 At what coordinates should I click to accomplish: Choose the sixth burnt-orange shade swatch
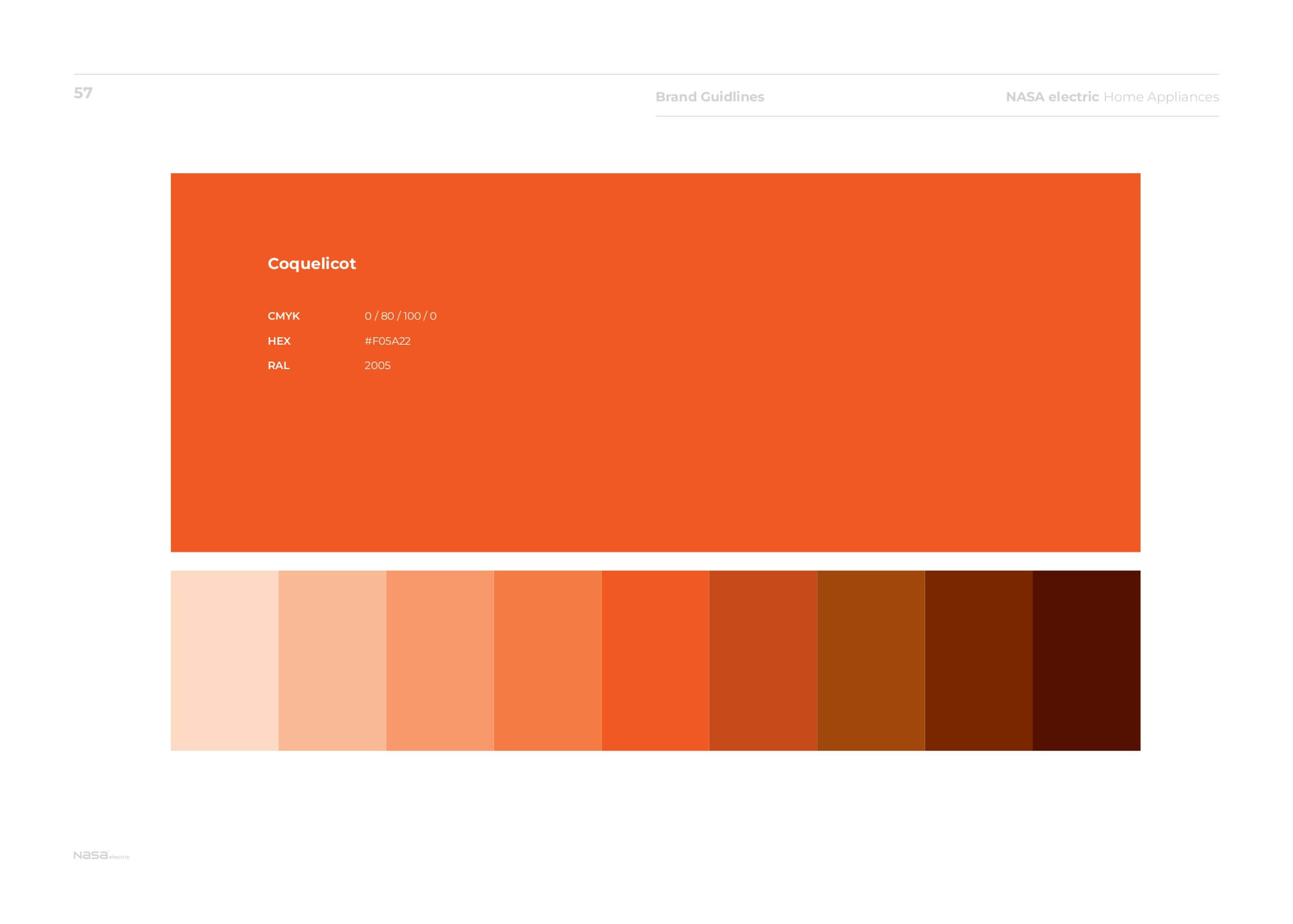763,661
